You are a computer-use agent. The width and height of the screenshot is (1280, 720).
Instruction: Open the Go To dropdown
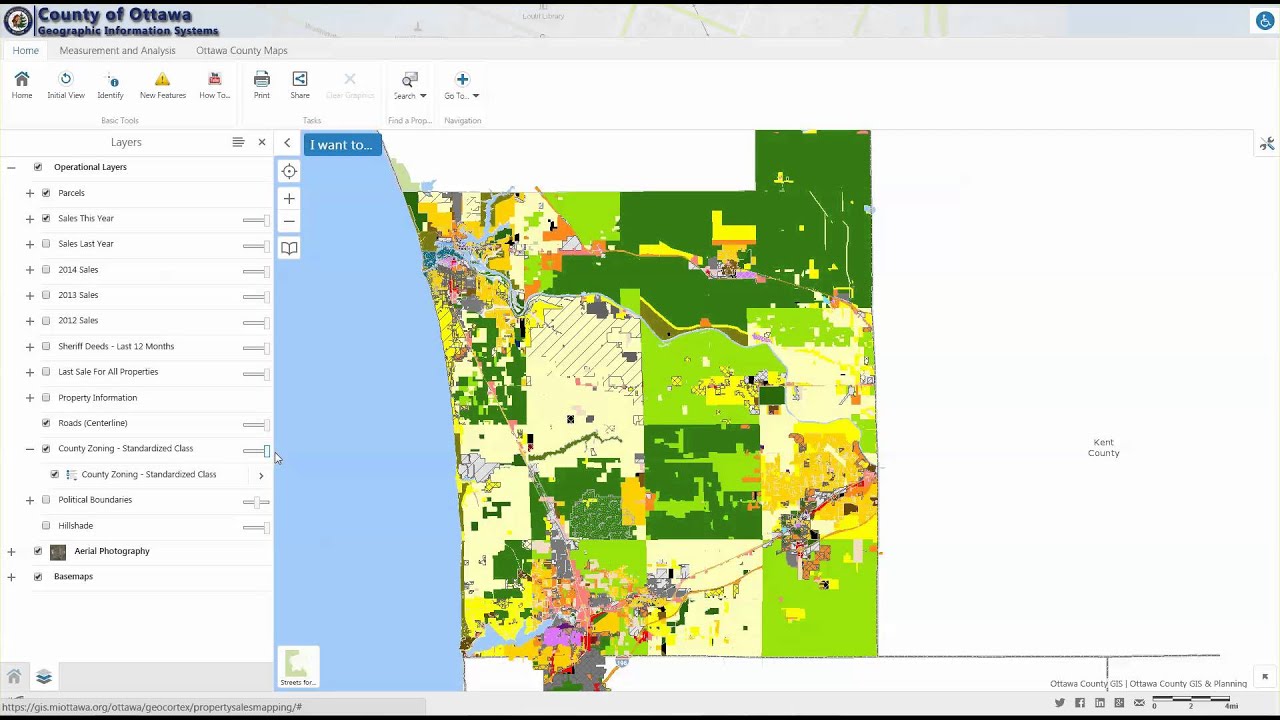click(x=462, y=85)
